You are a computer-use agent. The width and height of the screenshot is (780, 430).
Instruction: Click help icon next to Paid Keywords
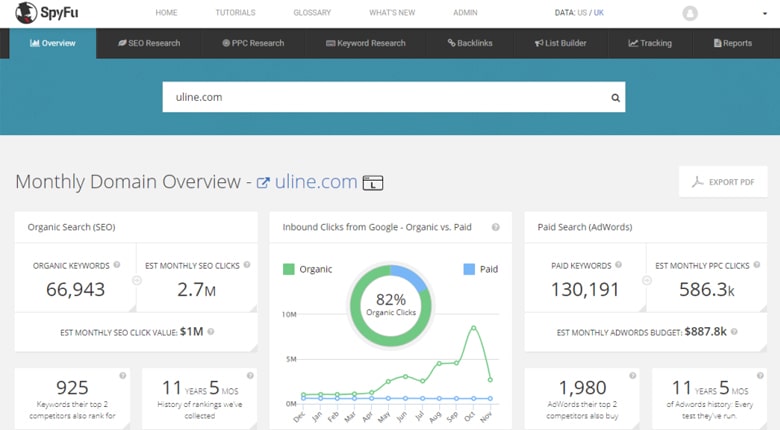click(x=618, y=265)
